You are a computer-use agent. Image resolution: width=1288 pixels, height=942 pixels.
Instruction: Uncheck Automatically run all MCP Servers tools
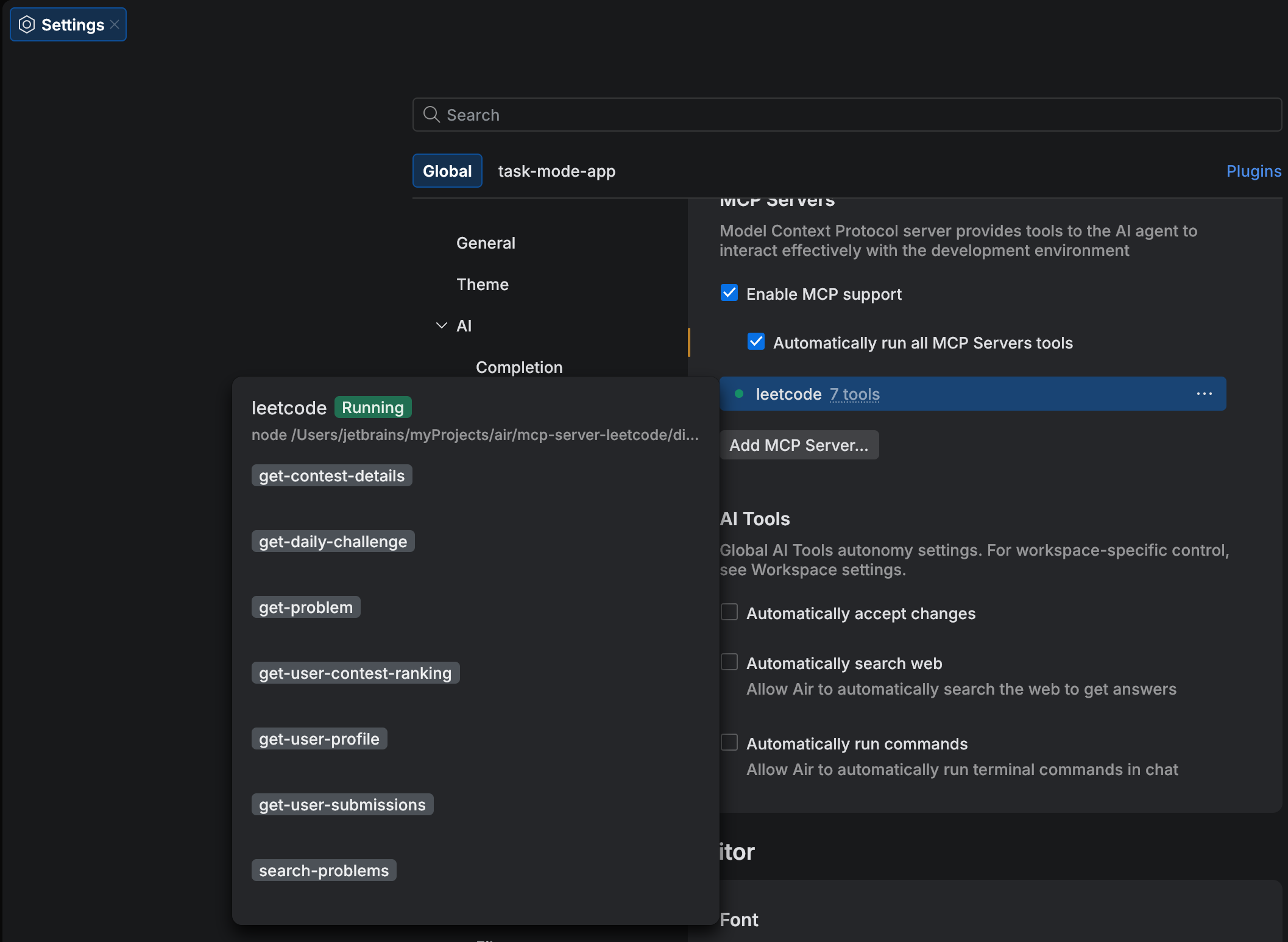755,342
